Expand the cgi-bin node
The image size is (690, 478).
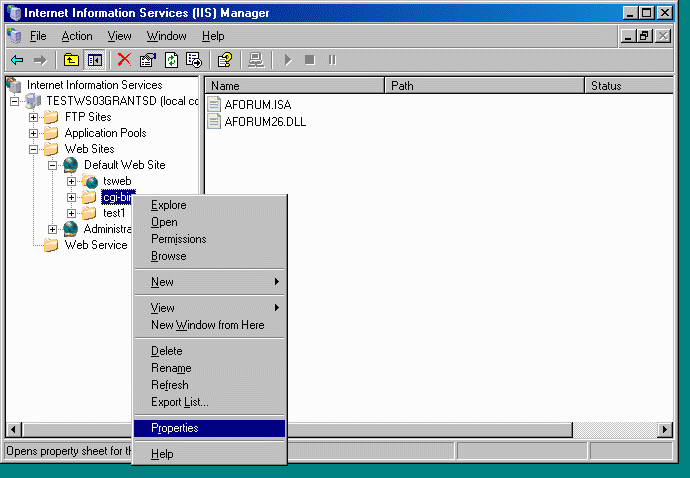point(71,197)
